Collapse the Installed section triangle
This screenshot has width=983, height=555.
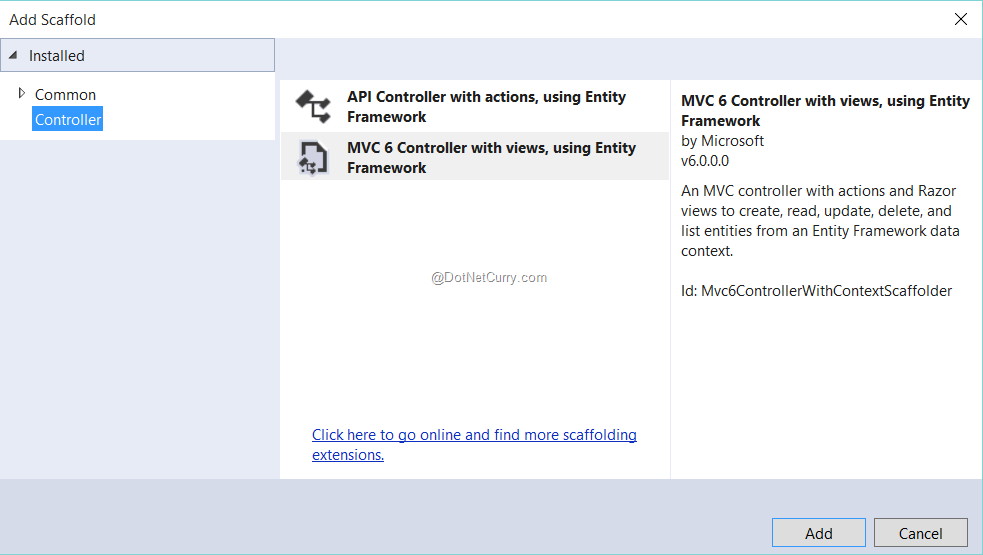pyautogui.click(x=13, y=55)
